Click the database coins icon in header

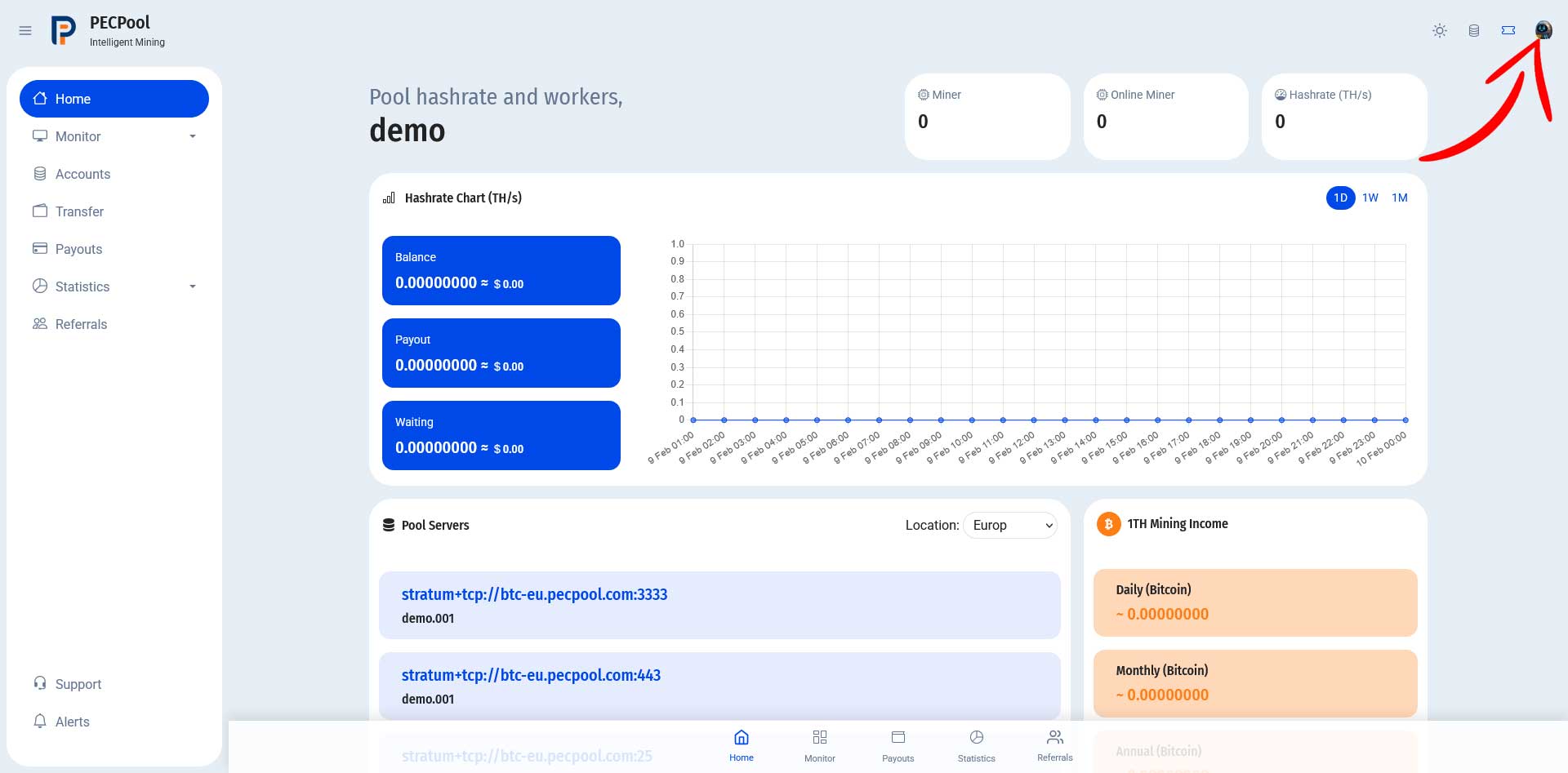(x=1474, y=31)
